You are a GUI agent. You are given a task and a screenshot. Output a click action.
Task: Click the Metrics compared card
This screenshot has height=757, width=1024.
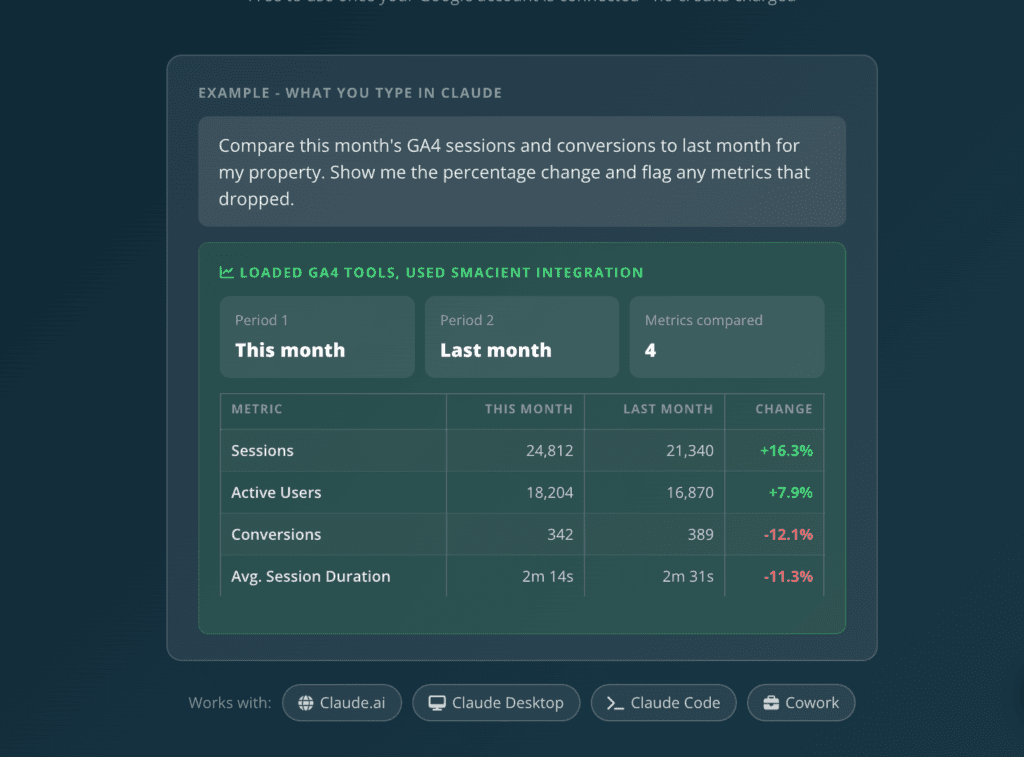(727, 337)
